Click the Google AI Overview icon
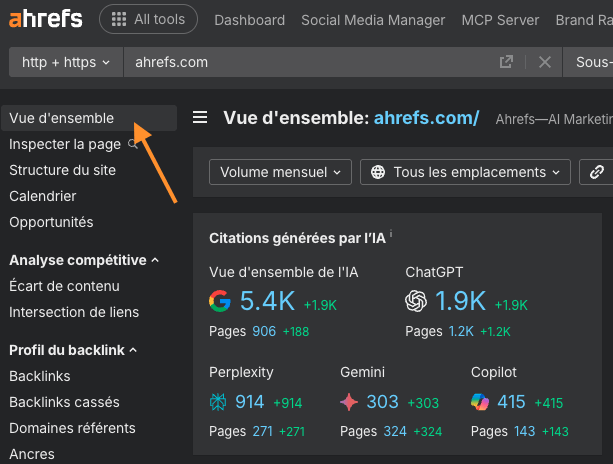 click(220, 301)
